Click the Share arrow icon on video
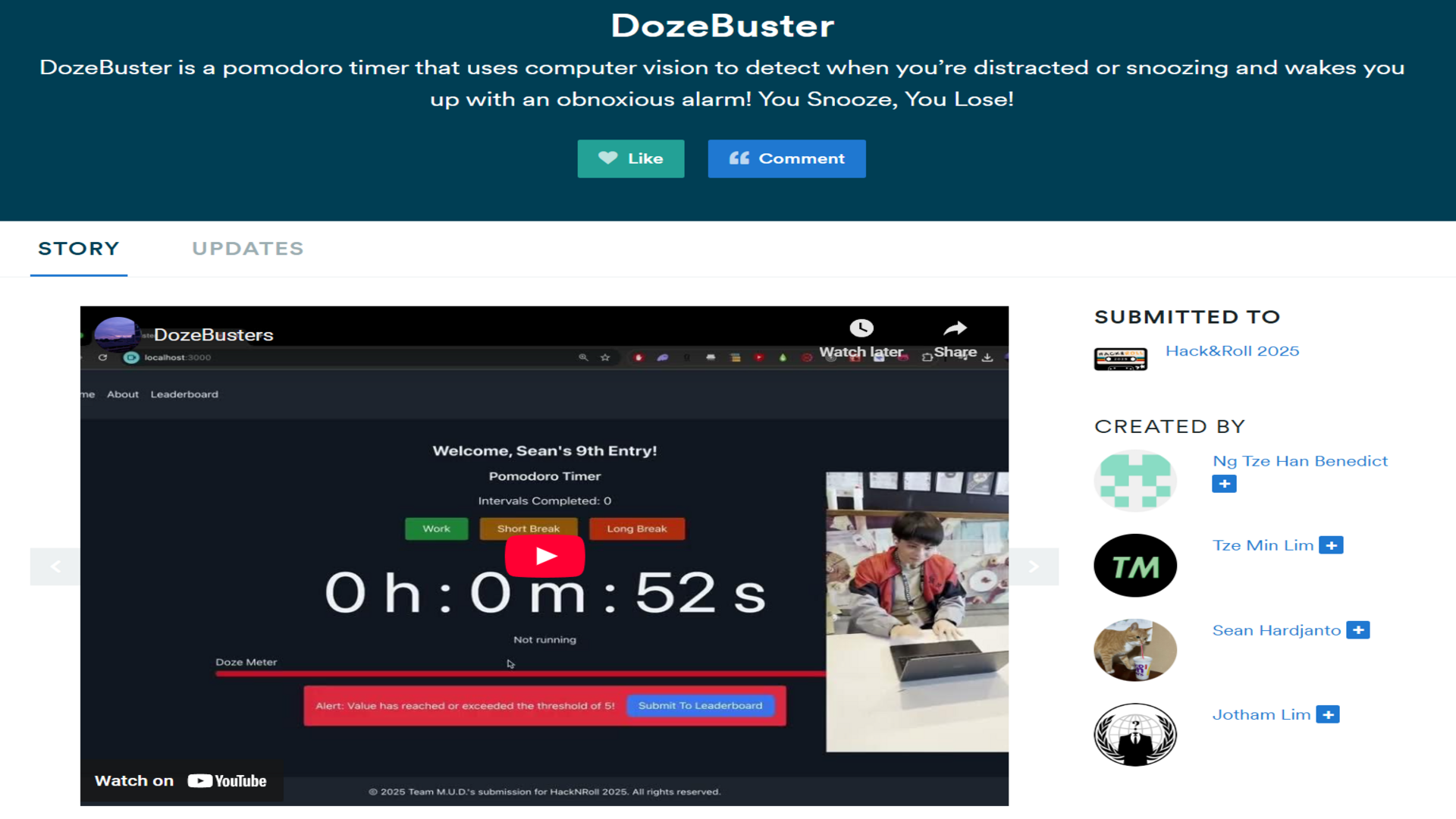The image size is (1456, 819). click(955, 328)
